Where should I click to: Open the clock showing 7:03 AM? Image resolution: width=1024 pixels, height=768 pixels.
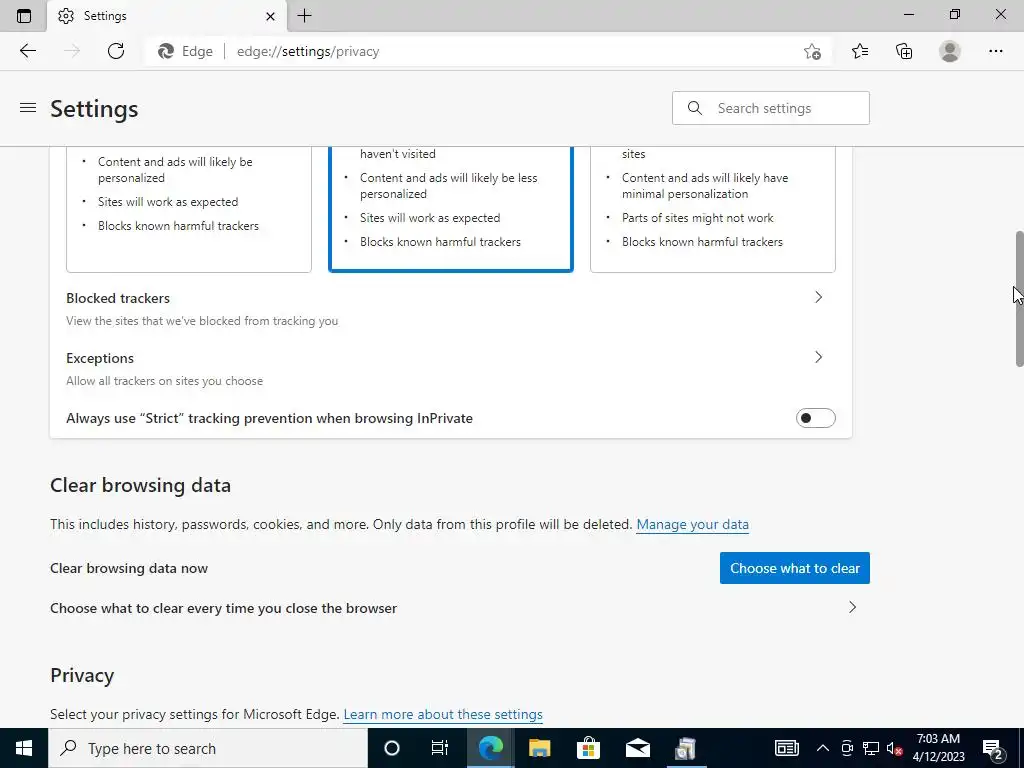938,748
